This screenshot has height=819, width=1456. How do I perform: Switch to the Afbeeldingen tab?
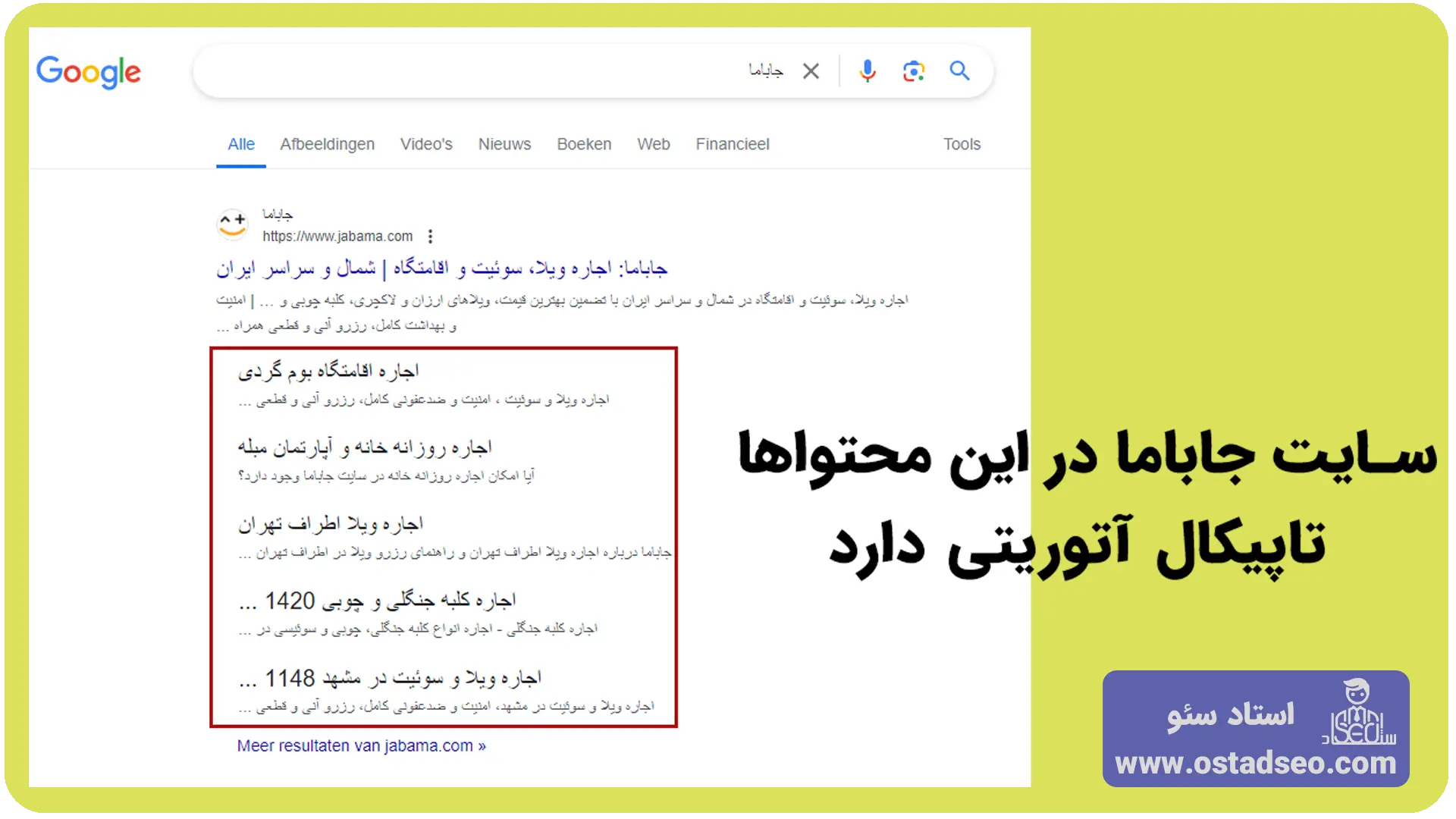click(x=327, y=144)
